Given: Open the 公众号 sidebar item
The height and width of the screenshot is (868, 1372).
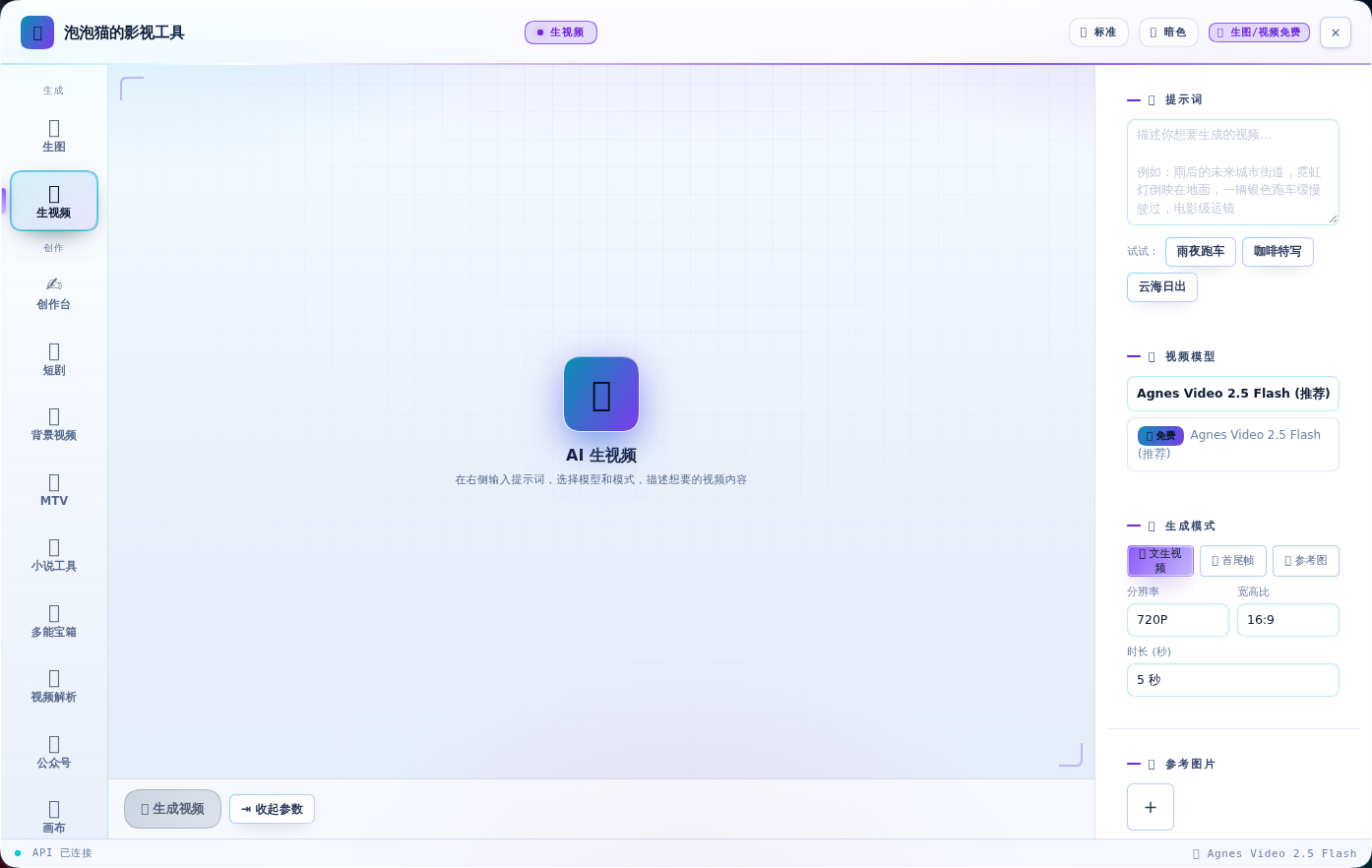Looking at the screenshot, I should pyautogui.click(x=54, y=752).
